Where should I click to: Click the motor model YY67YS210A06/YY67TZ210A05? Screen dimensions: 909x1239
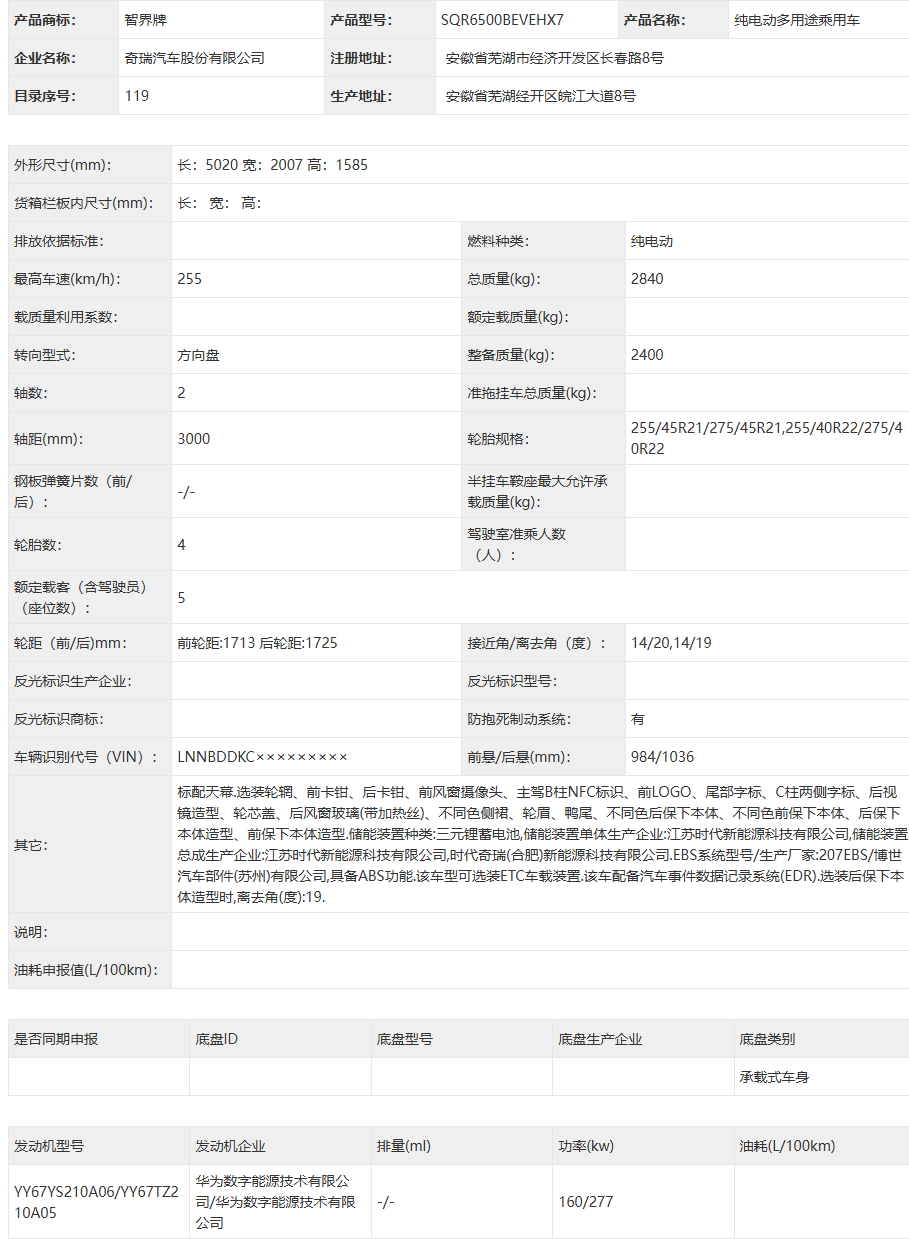tap(97, 1201)
